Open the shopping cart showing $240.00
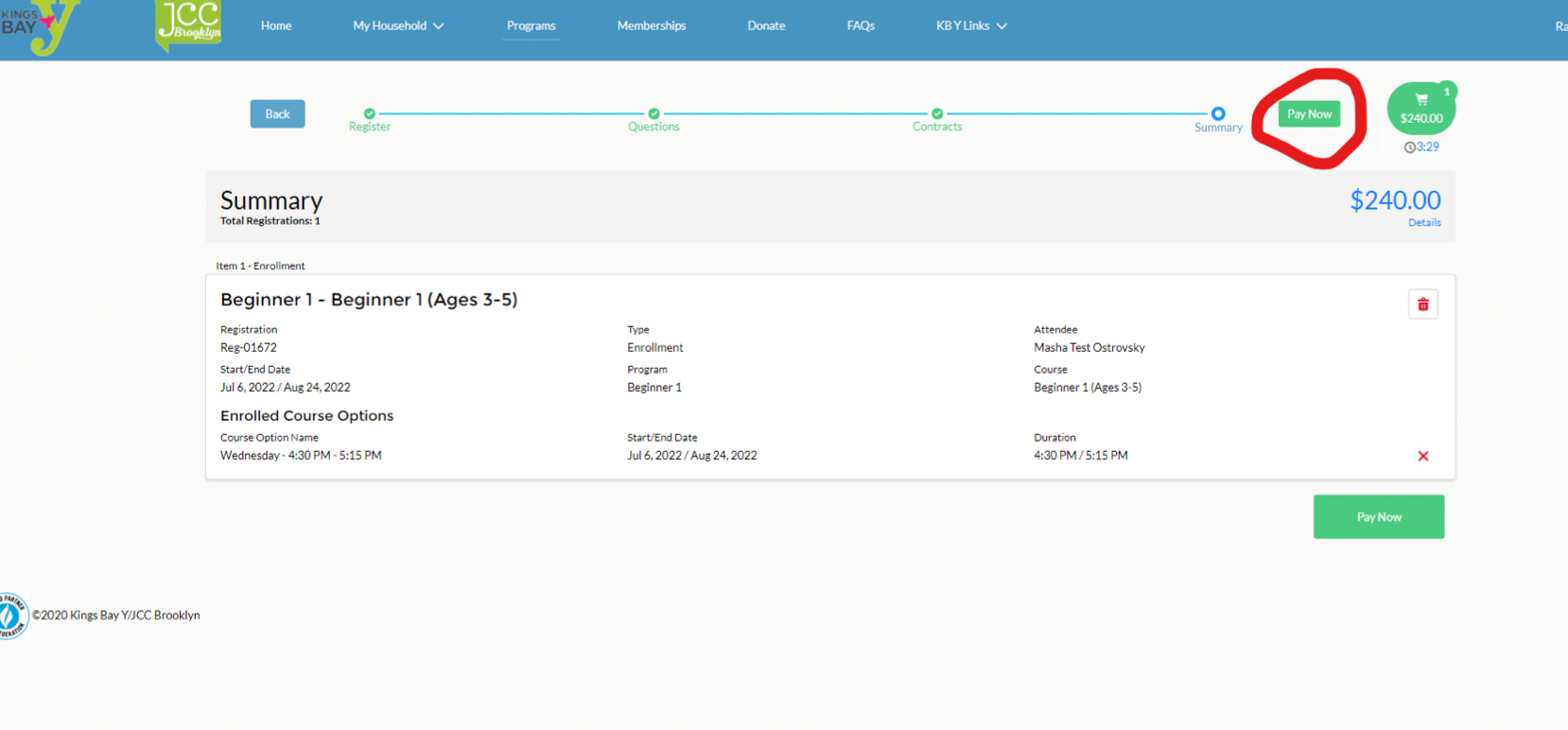 pos(1420,109)
